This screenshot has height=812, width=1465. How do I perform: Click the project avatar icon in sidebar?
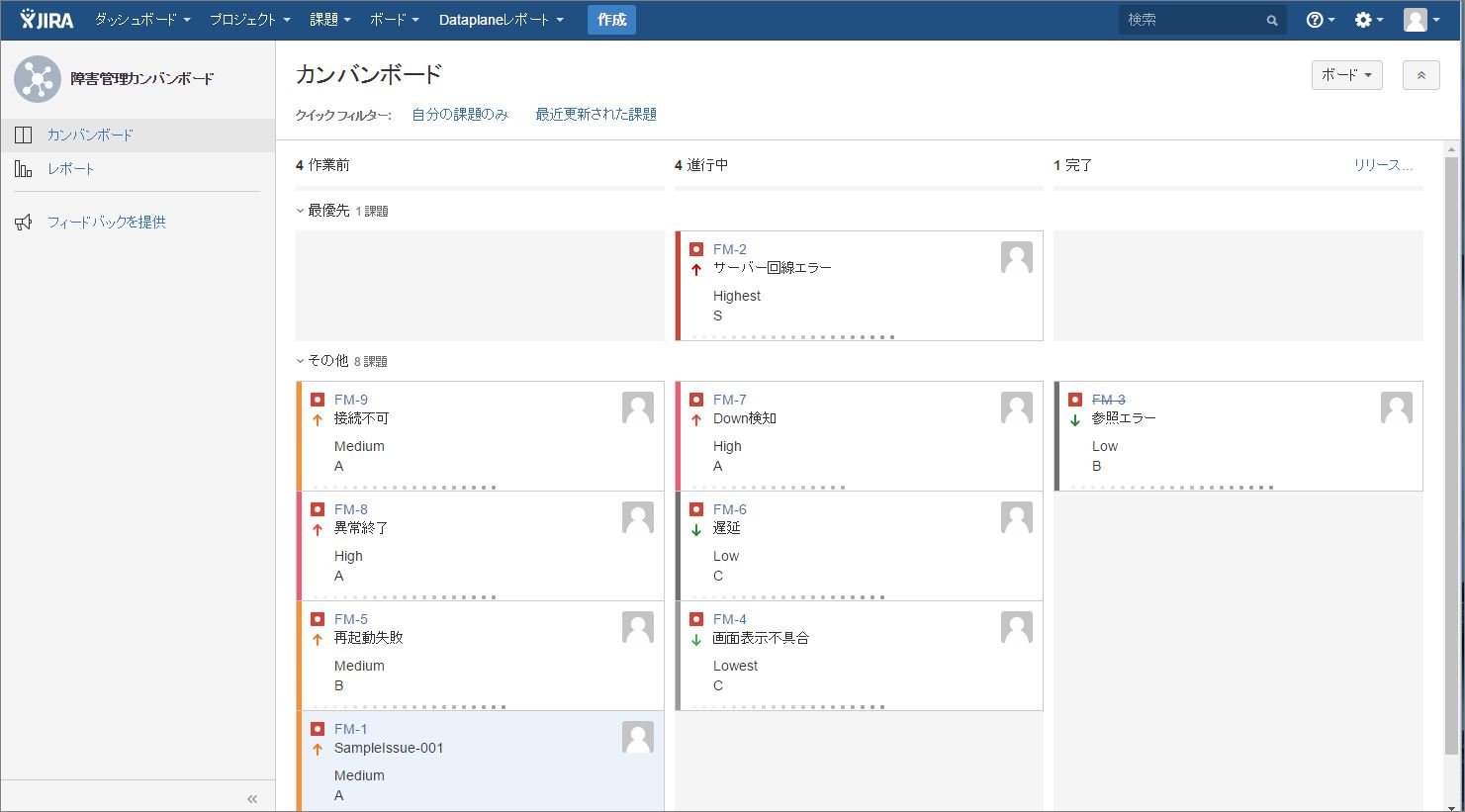pyautogui.click(x=38, y=79)
